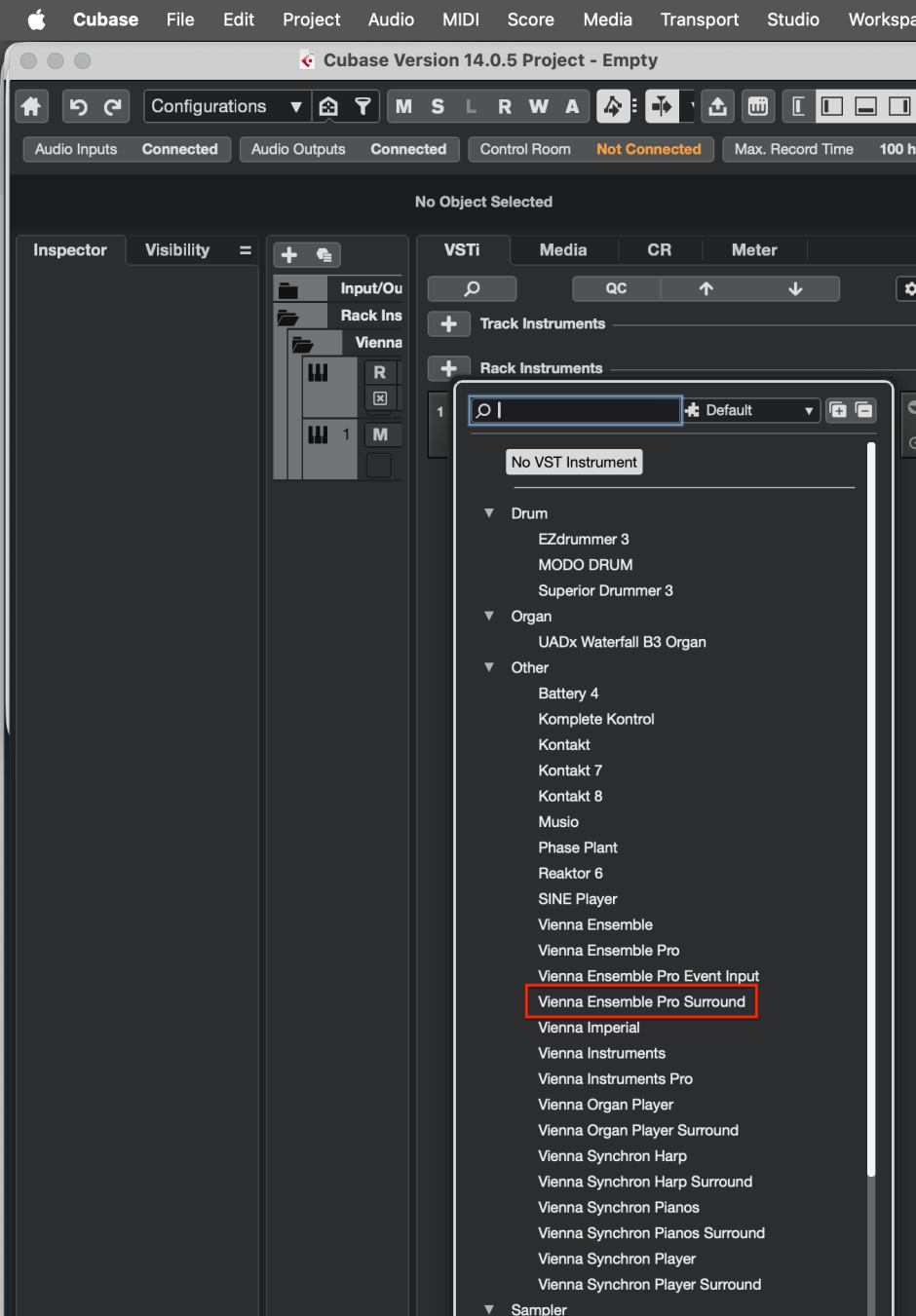Click Collapse All icon in plugin list
The height and width of the screenshot is (1316, 916).
click(864, 410)
